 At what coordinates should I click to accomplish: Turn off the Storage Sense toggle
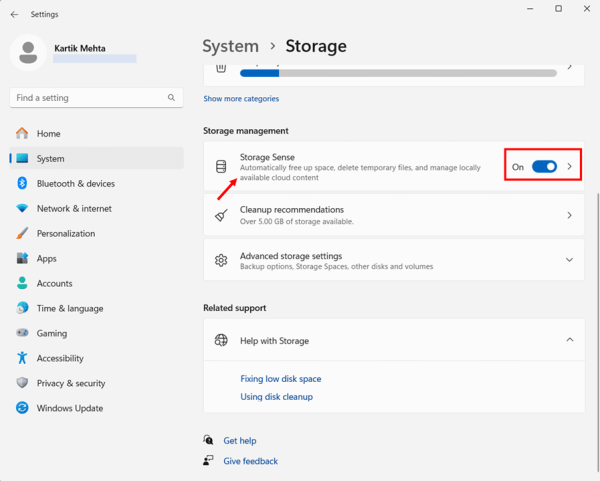(x=544, y=166)
